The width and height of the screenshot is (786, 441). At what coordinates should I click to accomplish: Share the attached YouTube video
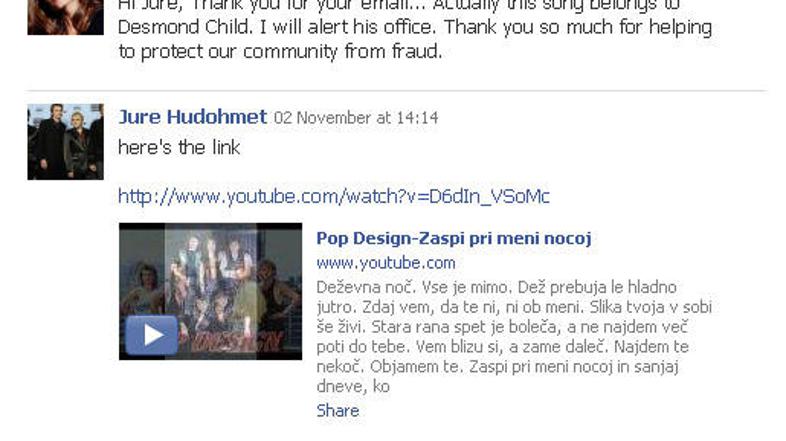338,410
